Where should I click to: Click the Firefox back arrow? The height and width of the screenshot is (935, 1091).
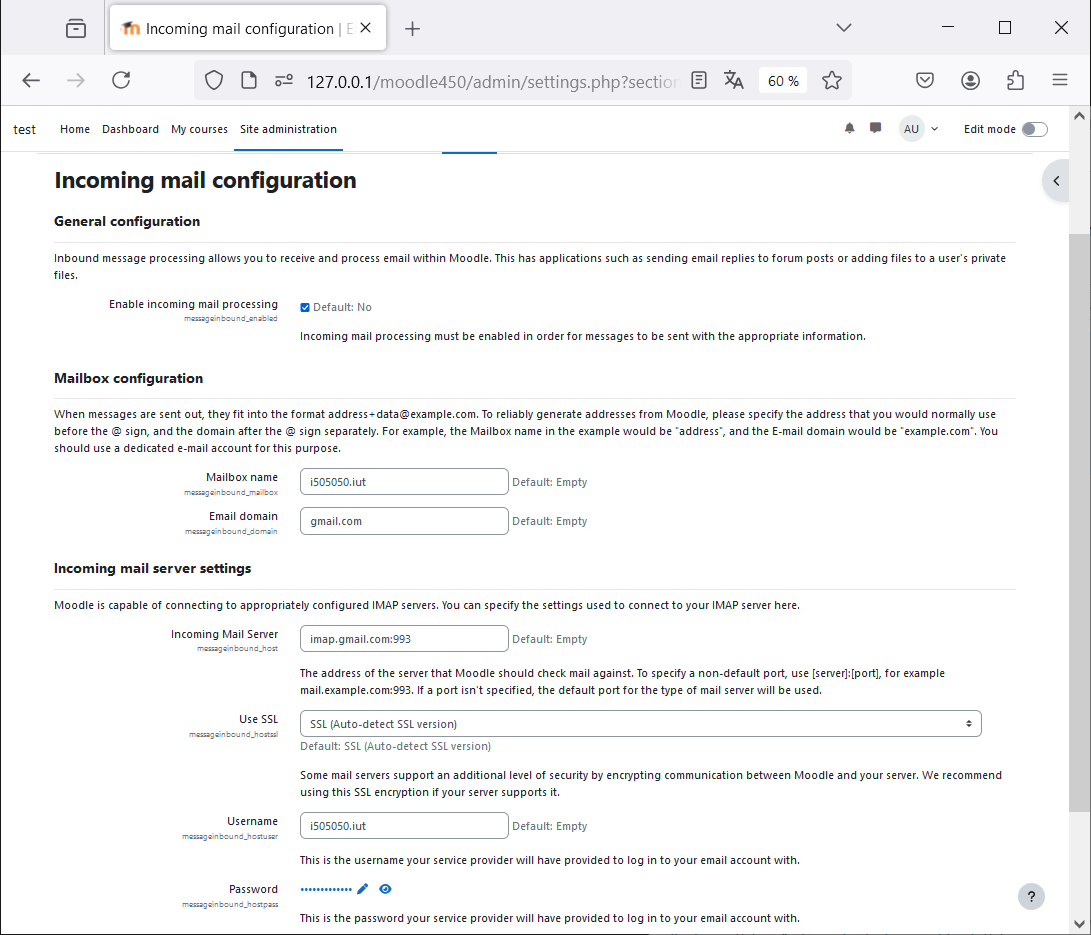pyautogui.click(x=31, y=81)
